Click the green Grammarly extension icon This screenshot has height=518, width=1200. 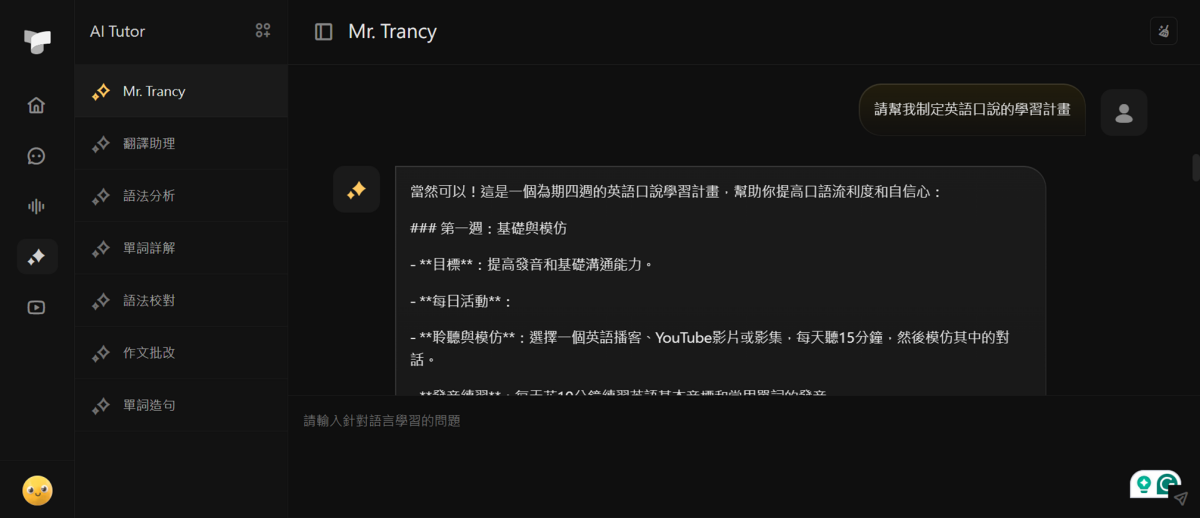[1168, 484]
